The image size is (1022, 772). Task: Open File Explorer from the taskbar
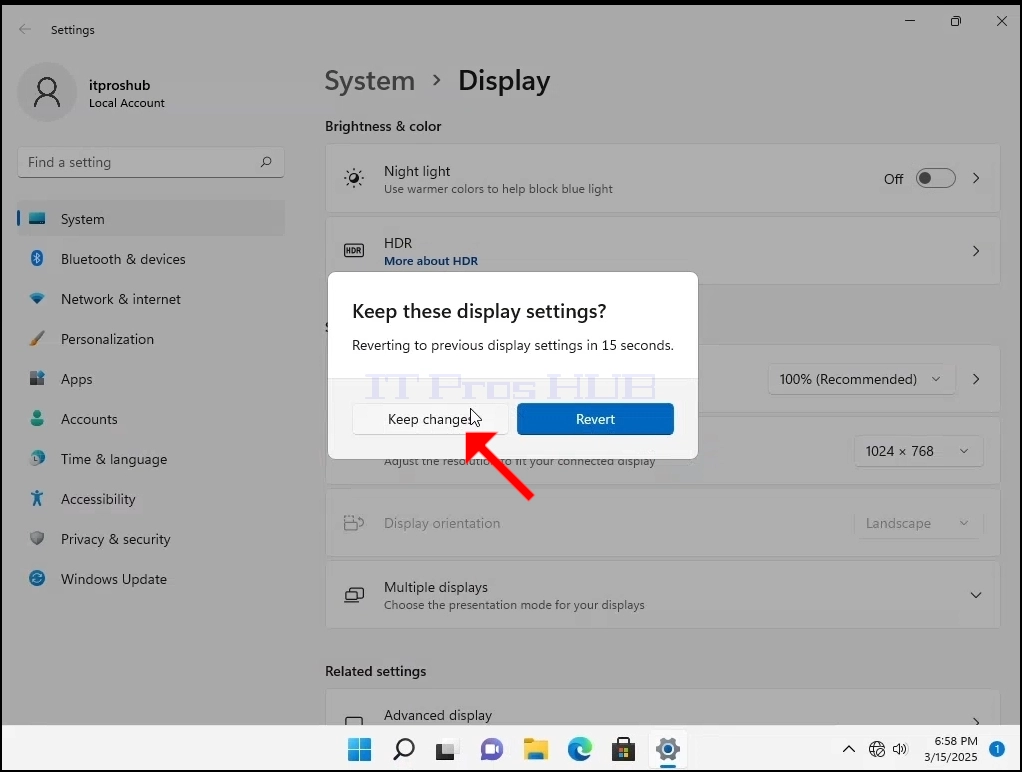(536, 750)
